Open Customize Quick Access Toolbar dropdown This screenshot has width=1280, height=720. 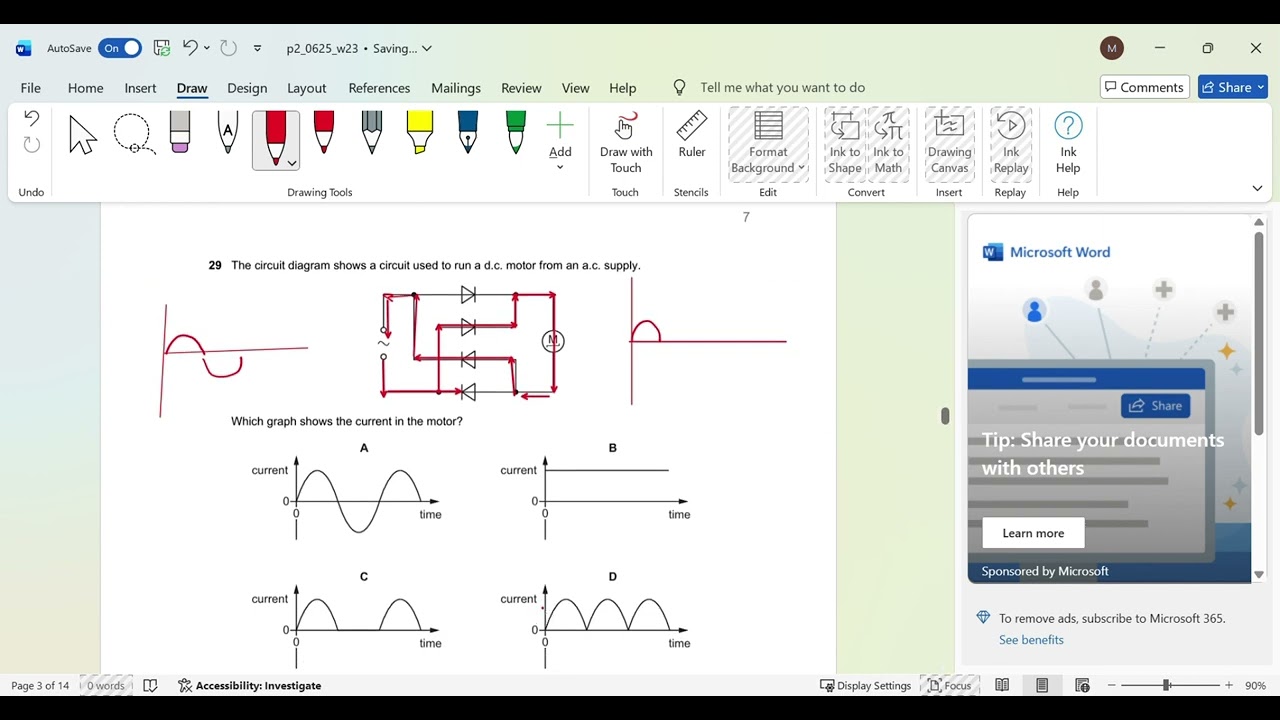coord(257,48)
